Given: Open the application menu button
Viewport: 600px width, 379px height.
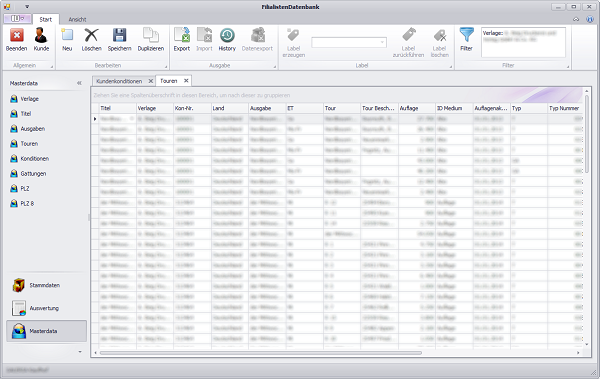Looking at the screenshot, I should [17, 18].
